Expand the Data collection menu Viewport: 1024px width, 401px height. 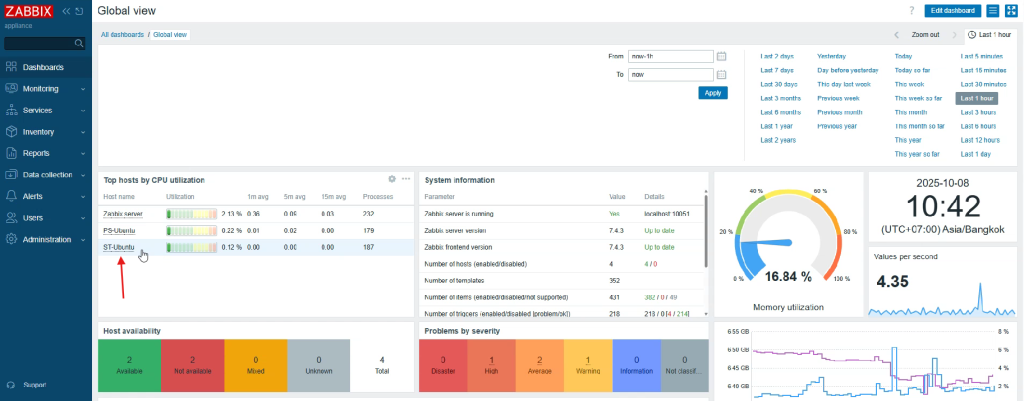tap(45, 174)
